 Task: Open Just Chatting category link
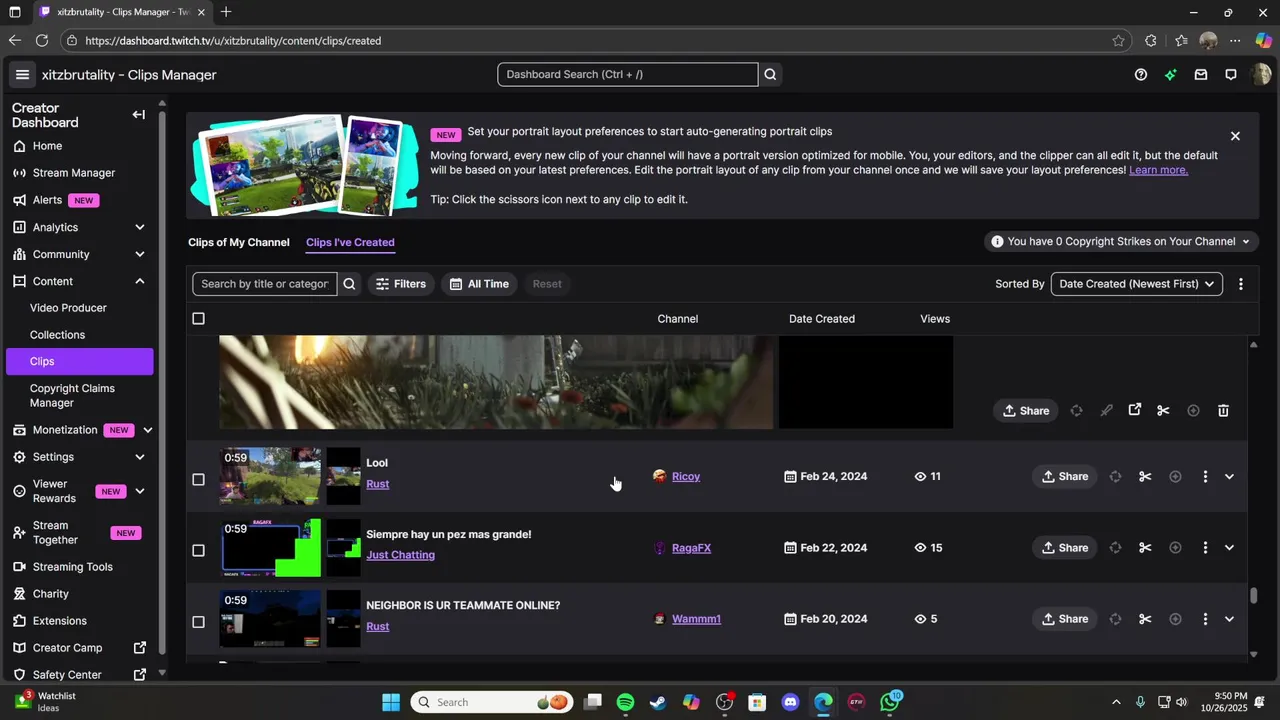click(400, 555)
